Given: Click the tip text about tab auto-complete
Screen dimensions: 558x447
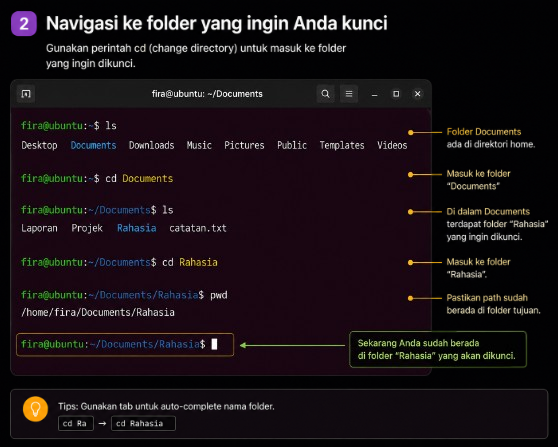Looking at the screenshot, I should point(166,406).
